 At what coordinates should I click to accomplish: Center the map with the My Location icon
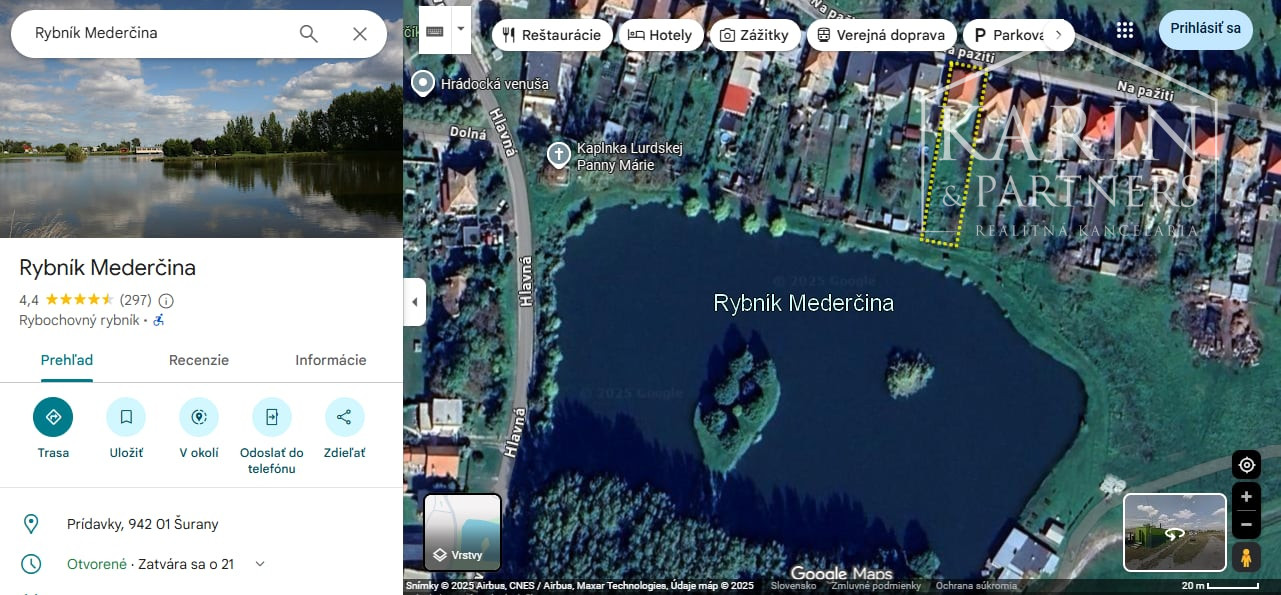coord(1246,465)
